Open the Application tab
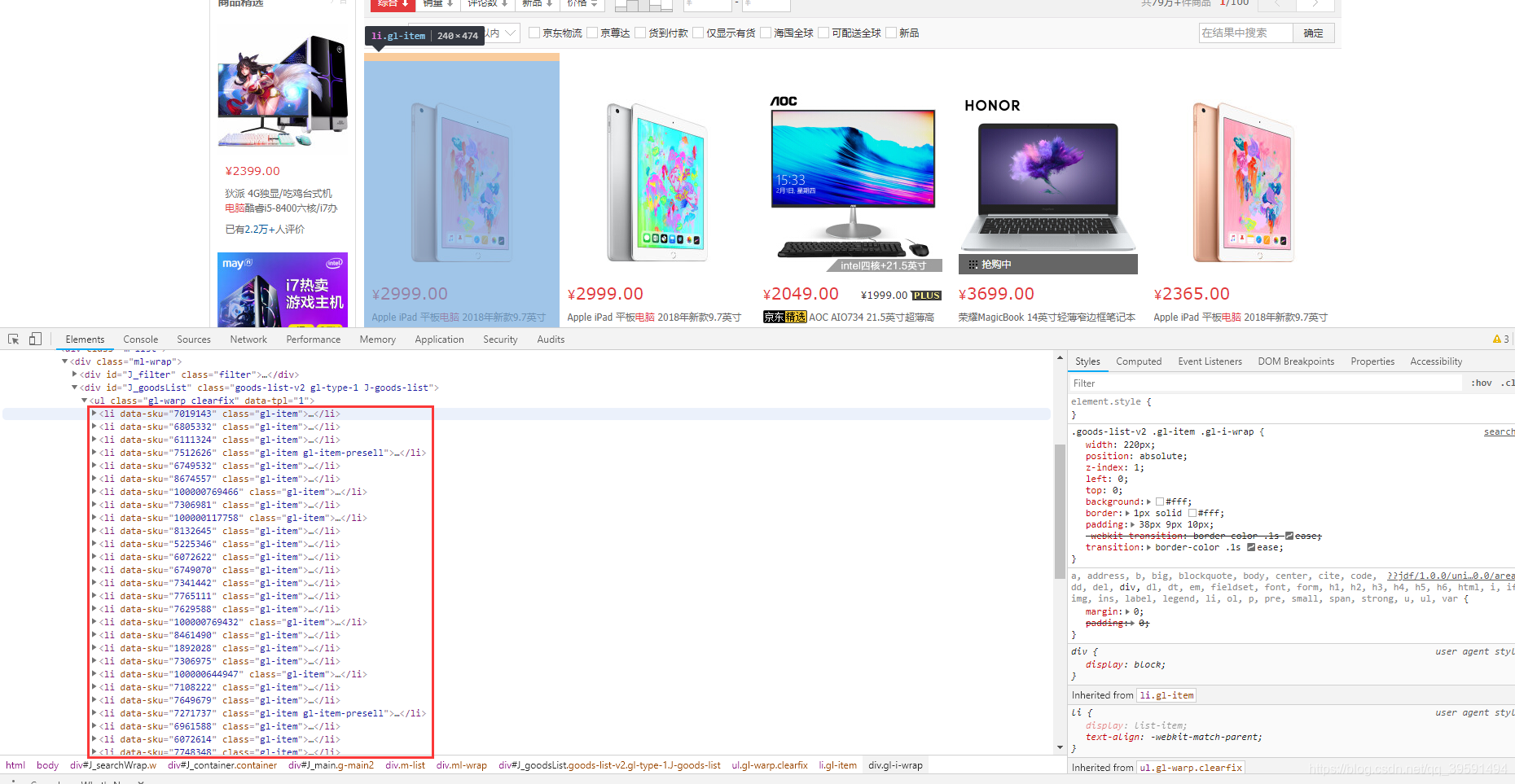The width and height of the screenshot is (1515, 784). pyautogui.click(x=439, y=339)
